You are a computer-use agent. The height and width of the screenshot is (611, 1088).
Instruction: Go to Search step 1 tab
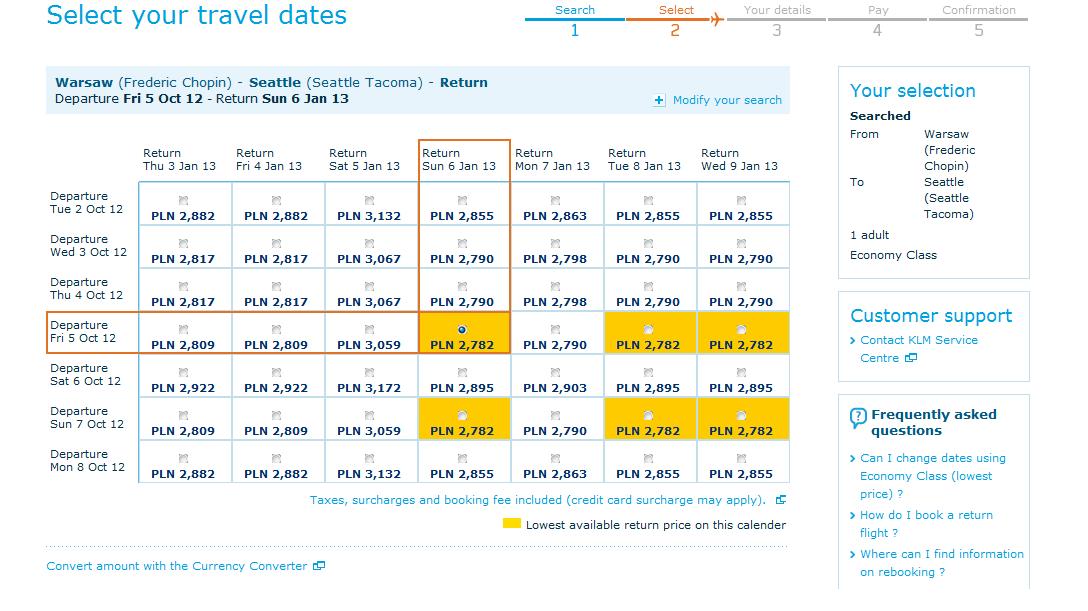pyautogui.click(x=575, y=20)
